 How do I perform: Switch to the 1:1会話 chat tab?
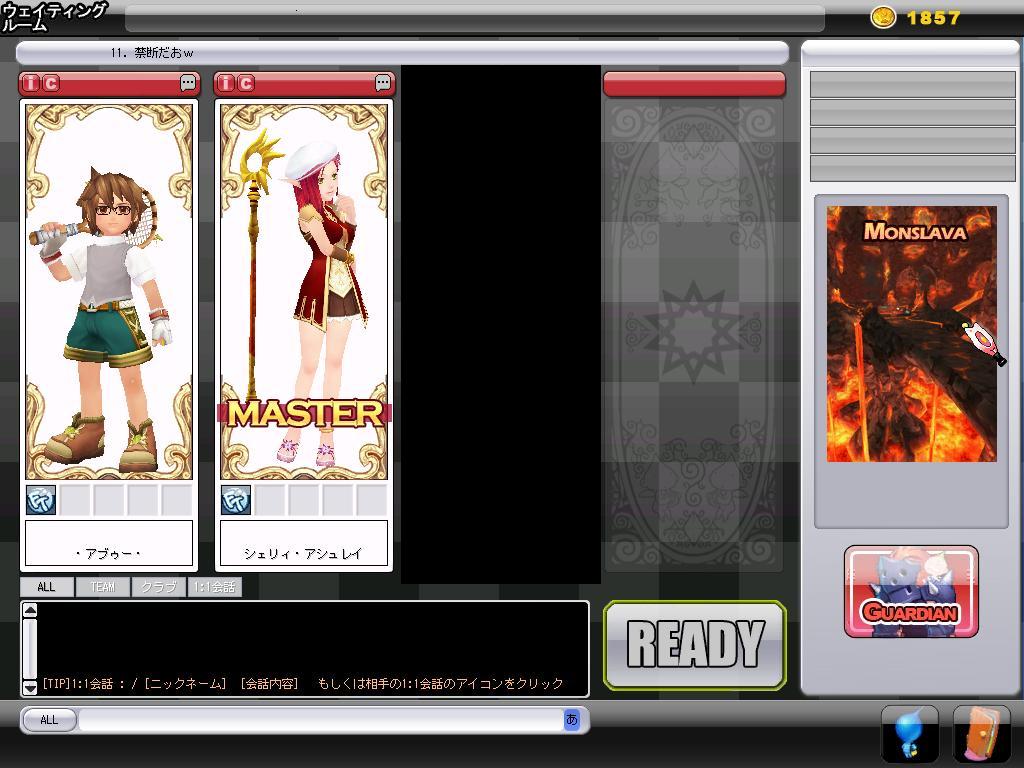tap(214, 587)
